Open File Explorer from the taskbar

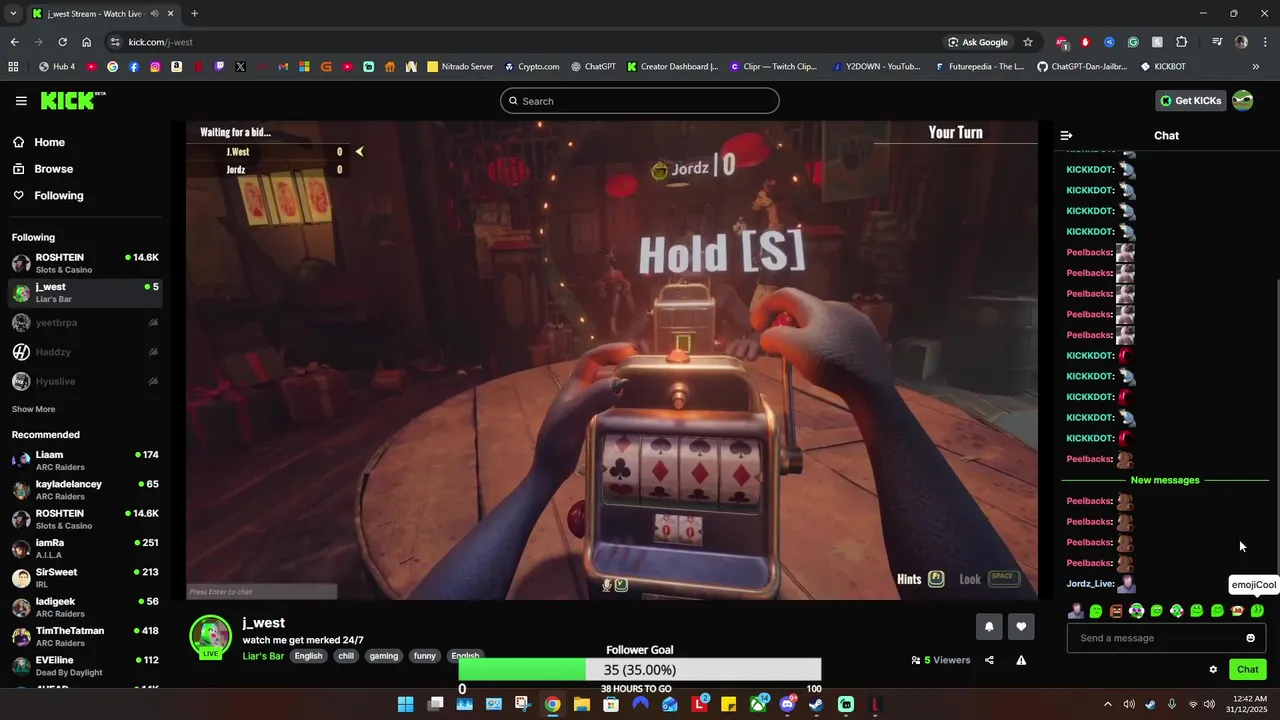click(x=581, y=704)
